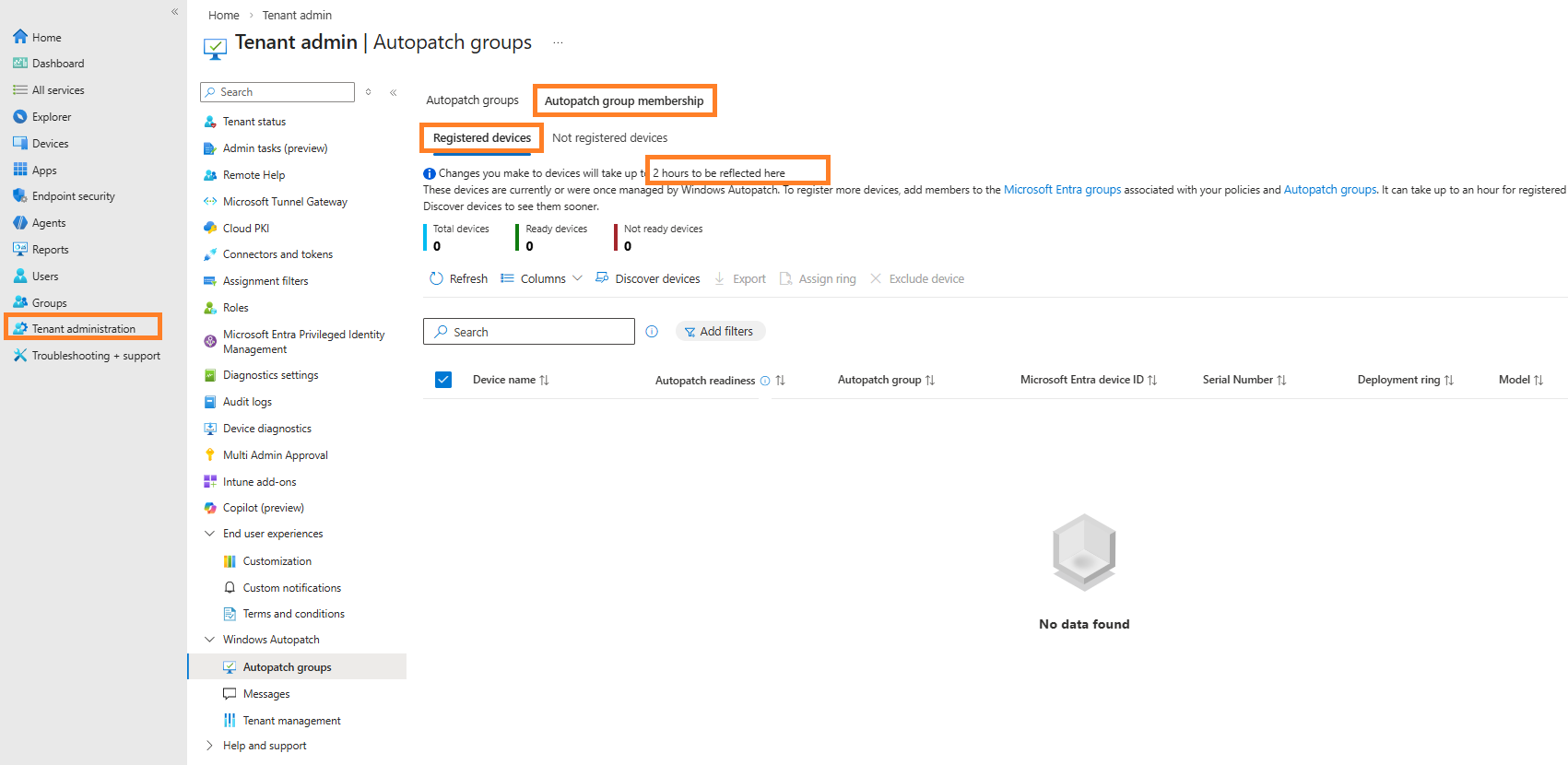Collapse the End user experiences section
Image resolution: width=1568 pixels, height=765 pixels.
(210, 534)
